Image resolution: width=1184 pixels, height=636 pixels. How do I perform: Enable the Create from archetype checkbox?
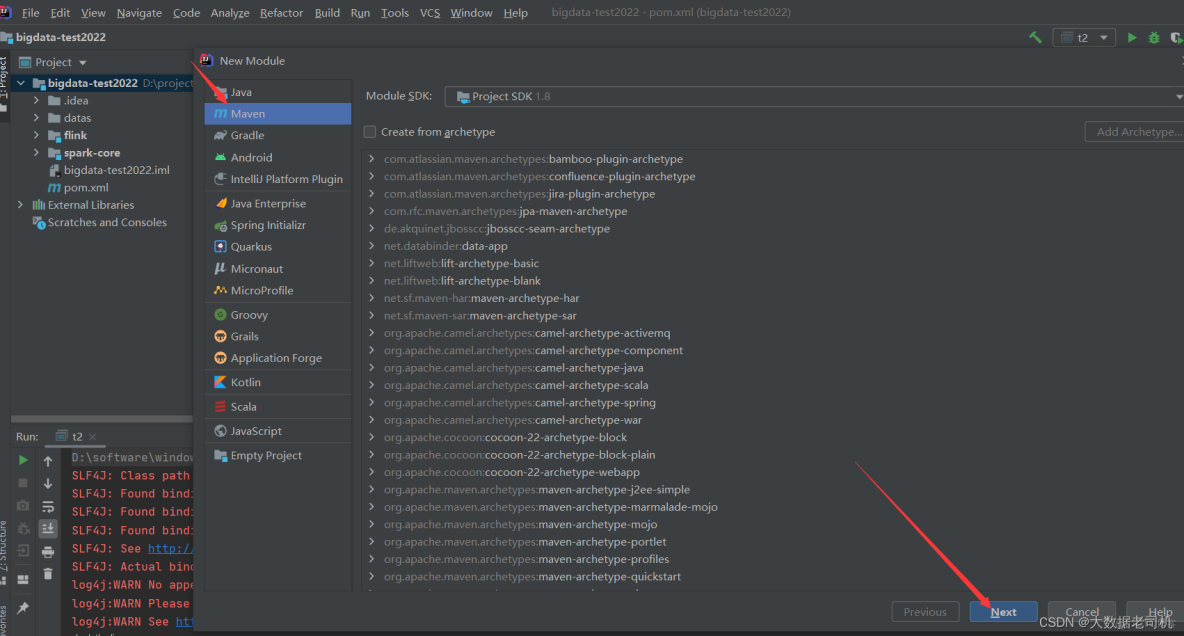[x=369, y=131]
